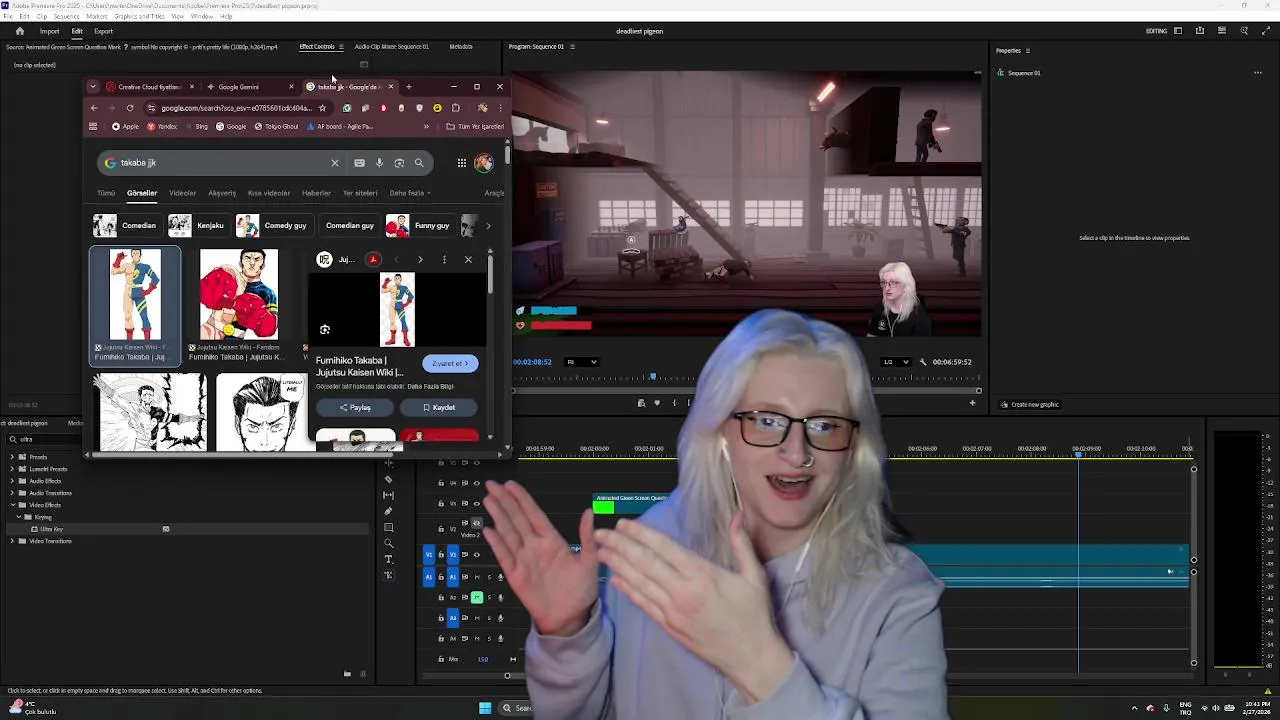Select the Zoom tool in Premiere toolbar
This screenshot has width=1280, height=720.
[x=389, y=543]
